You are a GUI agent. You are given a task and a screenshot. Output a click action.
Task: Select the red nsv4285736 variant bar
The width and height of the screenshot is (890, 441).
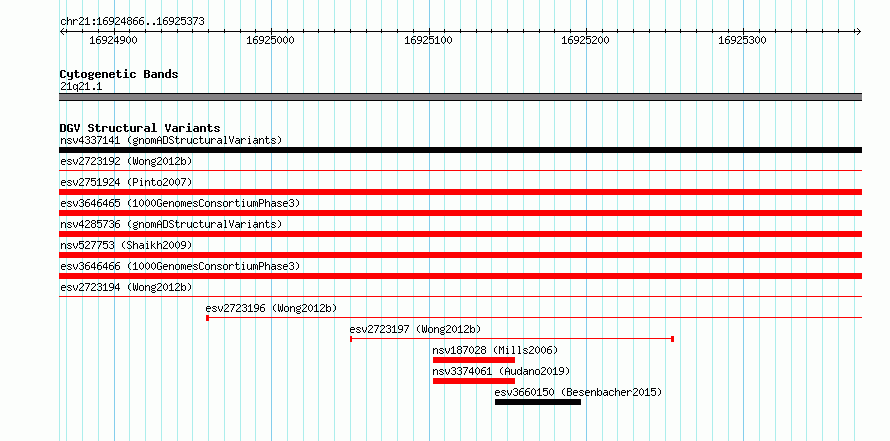(x=460, y=234)
